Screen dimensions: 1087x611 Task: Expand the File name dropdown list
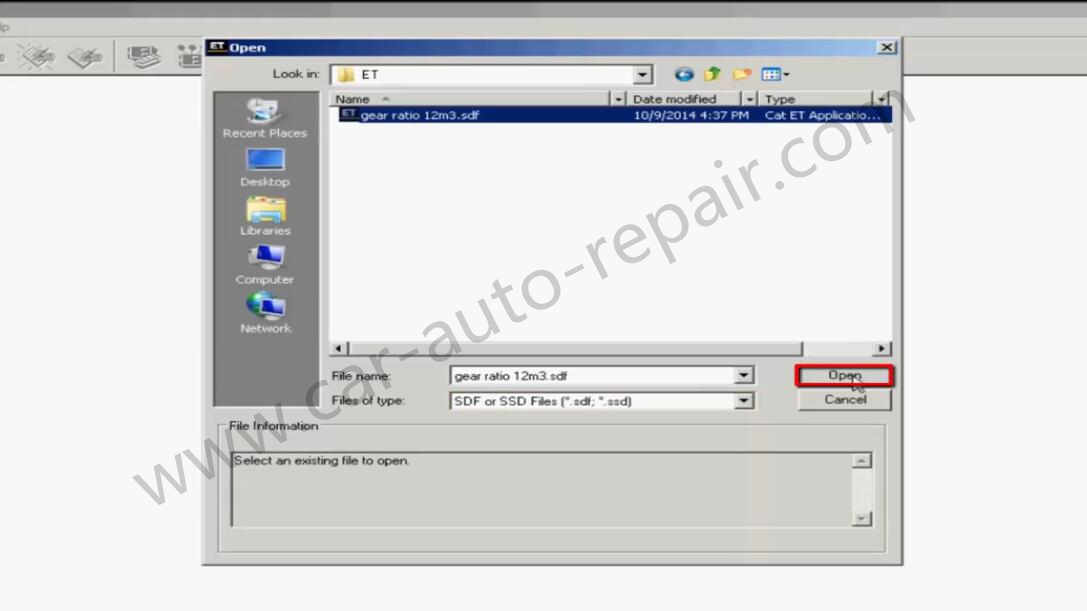743,376
